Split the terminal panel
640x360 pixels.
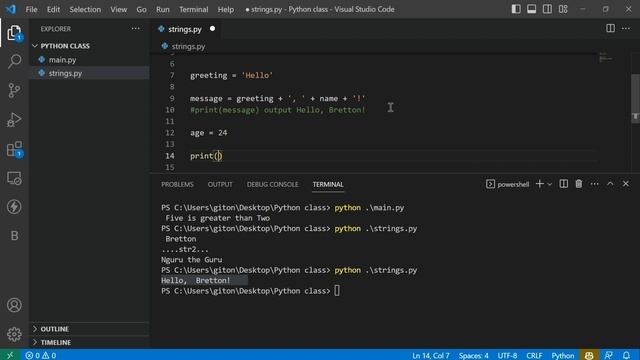(564, 184)
